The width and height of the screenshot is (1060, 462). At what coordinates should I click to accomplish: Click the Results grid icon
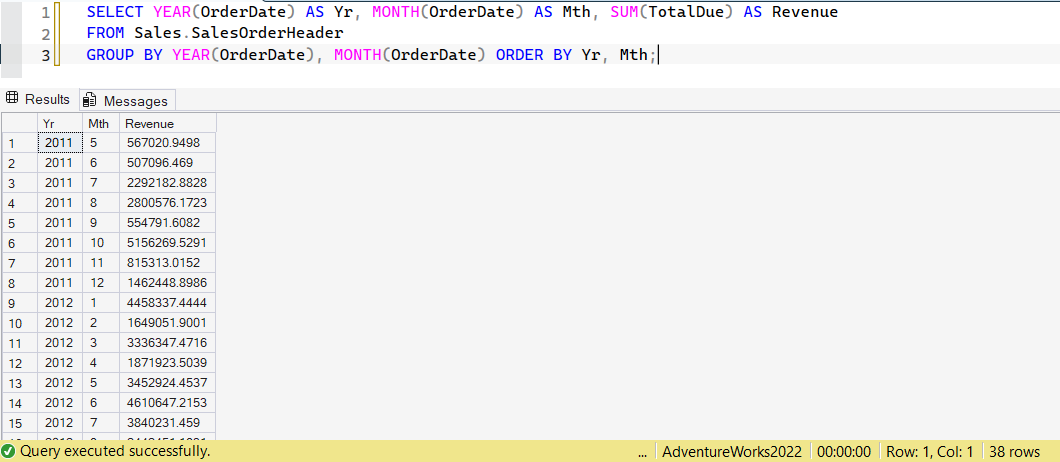coord(11,99)
